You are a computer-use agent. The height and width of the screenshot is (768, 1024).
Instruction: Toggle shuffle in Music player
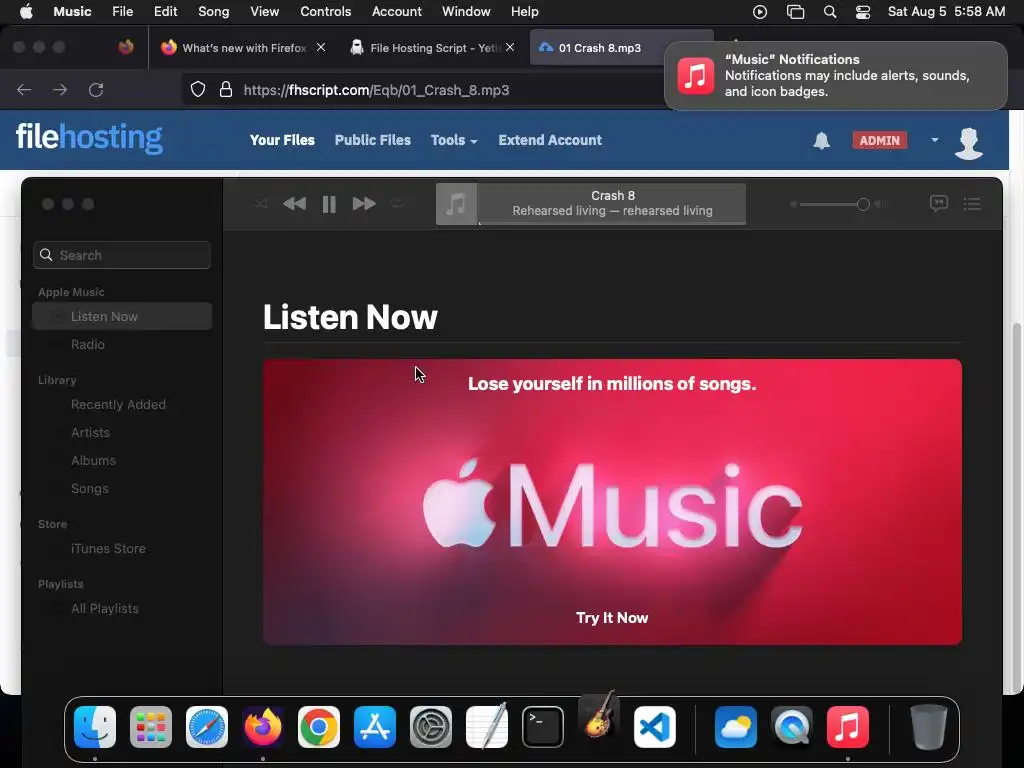click(261, 204)
